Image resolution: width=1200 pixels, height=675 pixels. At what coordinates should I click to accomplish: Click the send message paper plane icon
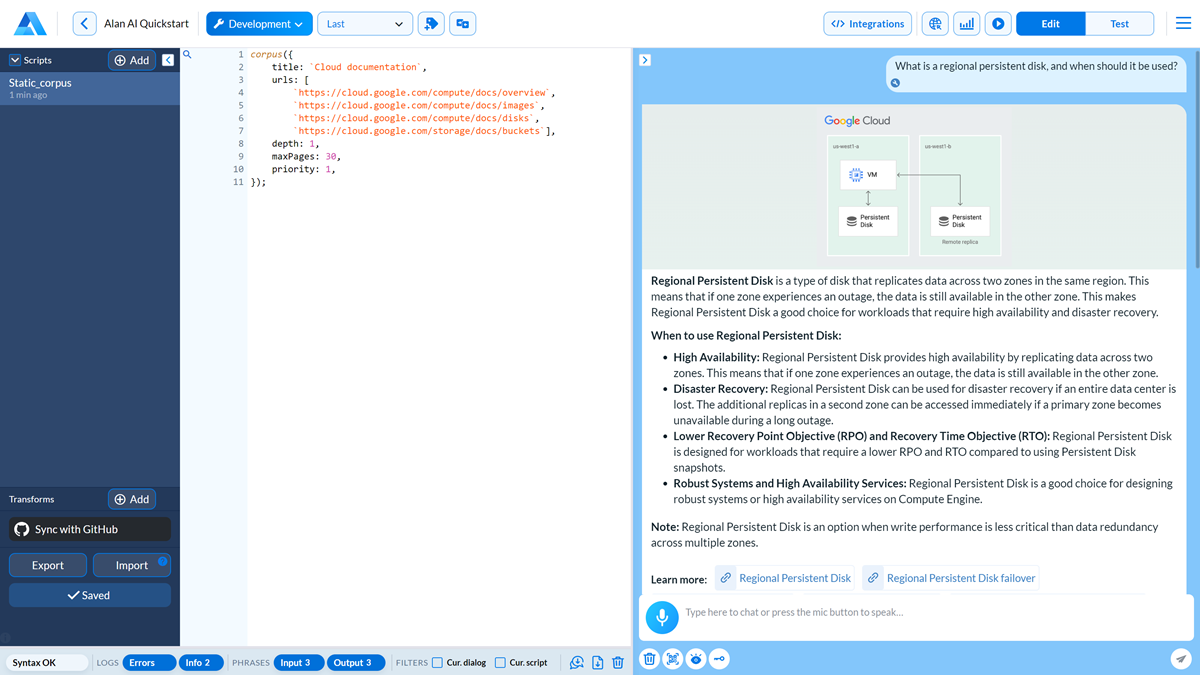click(x=1181, y=658)
